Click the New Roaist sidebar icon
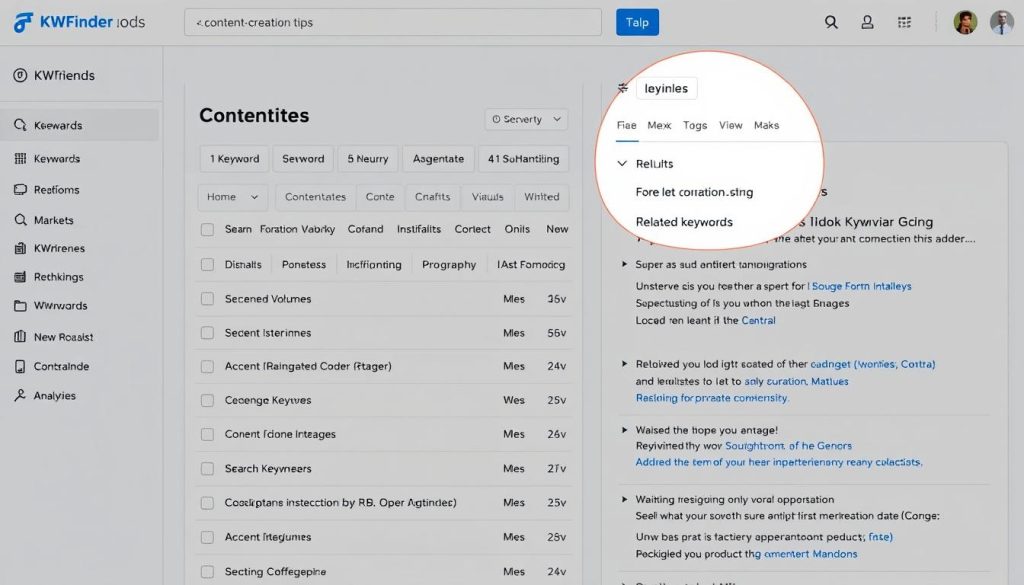The height and width of the screenshot is (585, 1024). pos(22,336)
